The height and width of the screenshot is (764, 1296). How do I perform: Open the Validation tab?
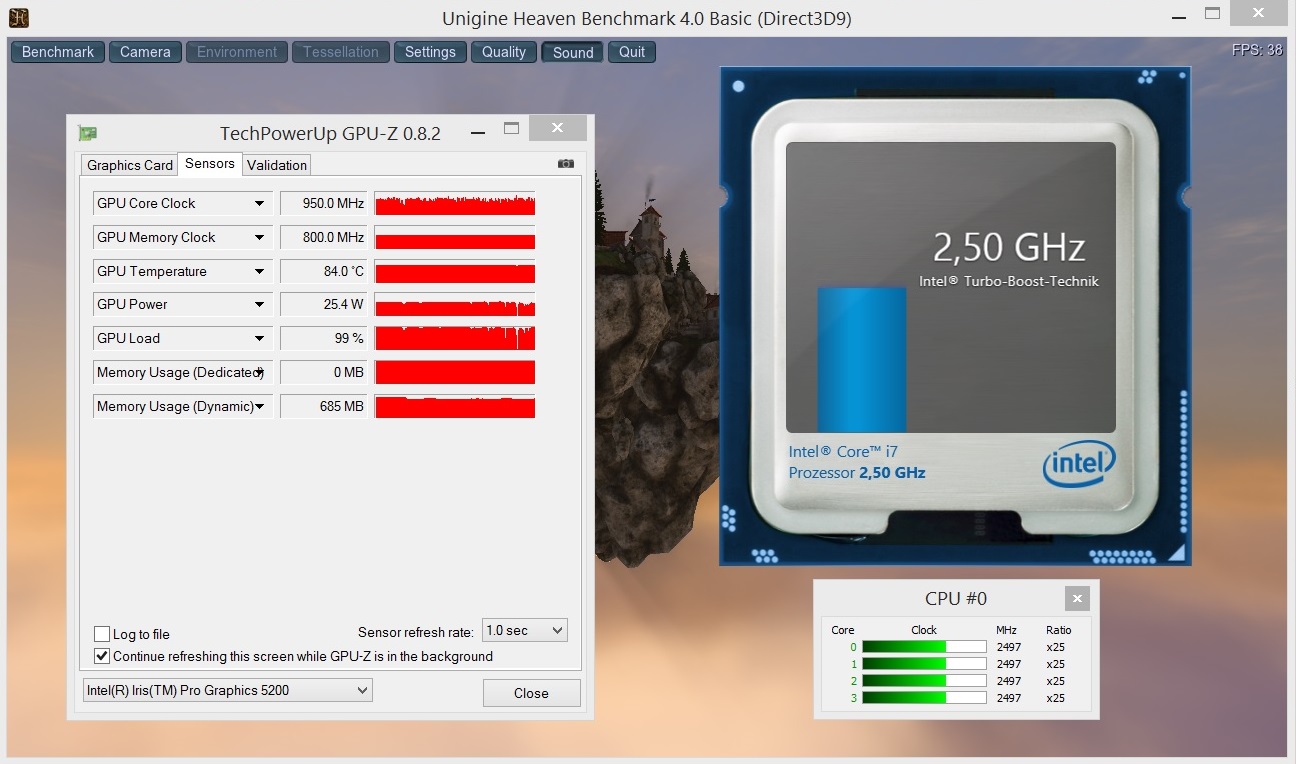click(x=277, y=165)
